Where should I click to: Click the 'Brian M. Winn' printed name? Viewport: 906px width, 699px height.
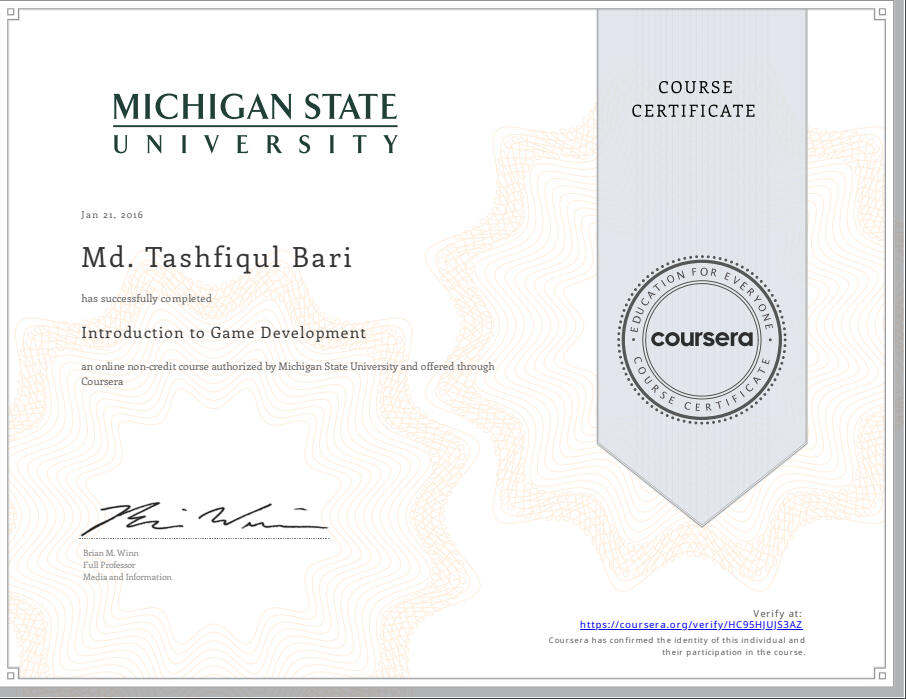tap(111, 553)
